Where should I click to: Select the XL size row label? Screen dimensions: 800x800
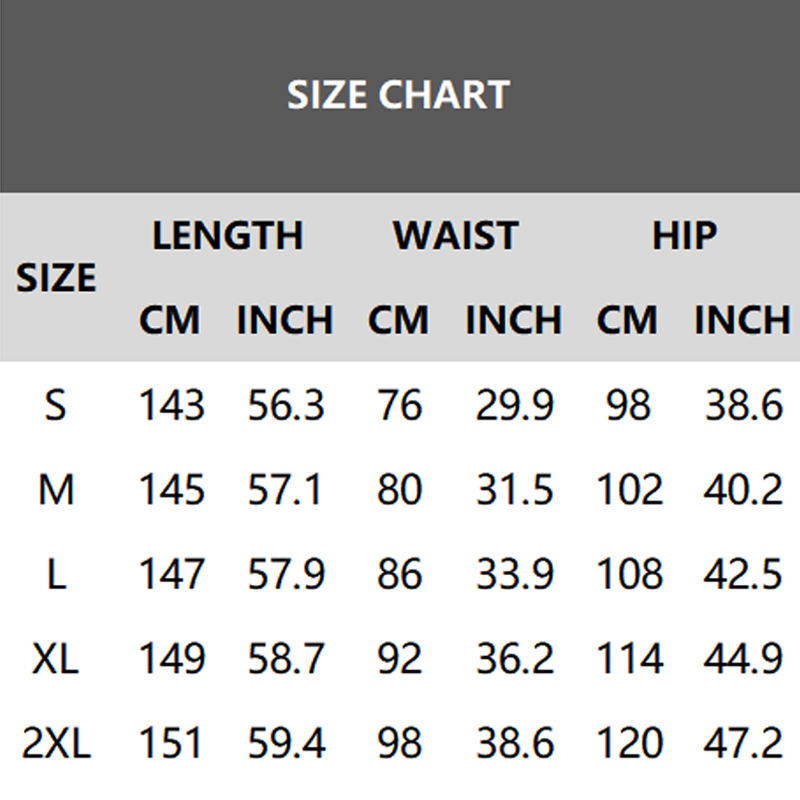[56, 659]
